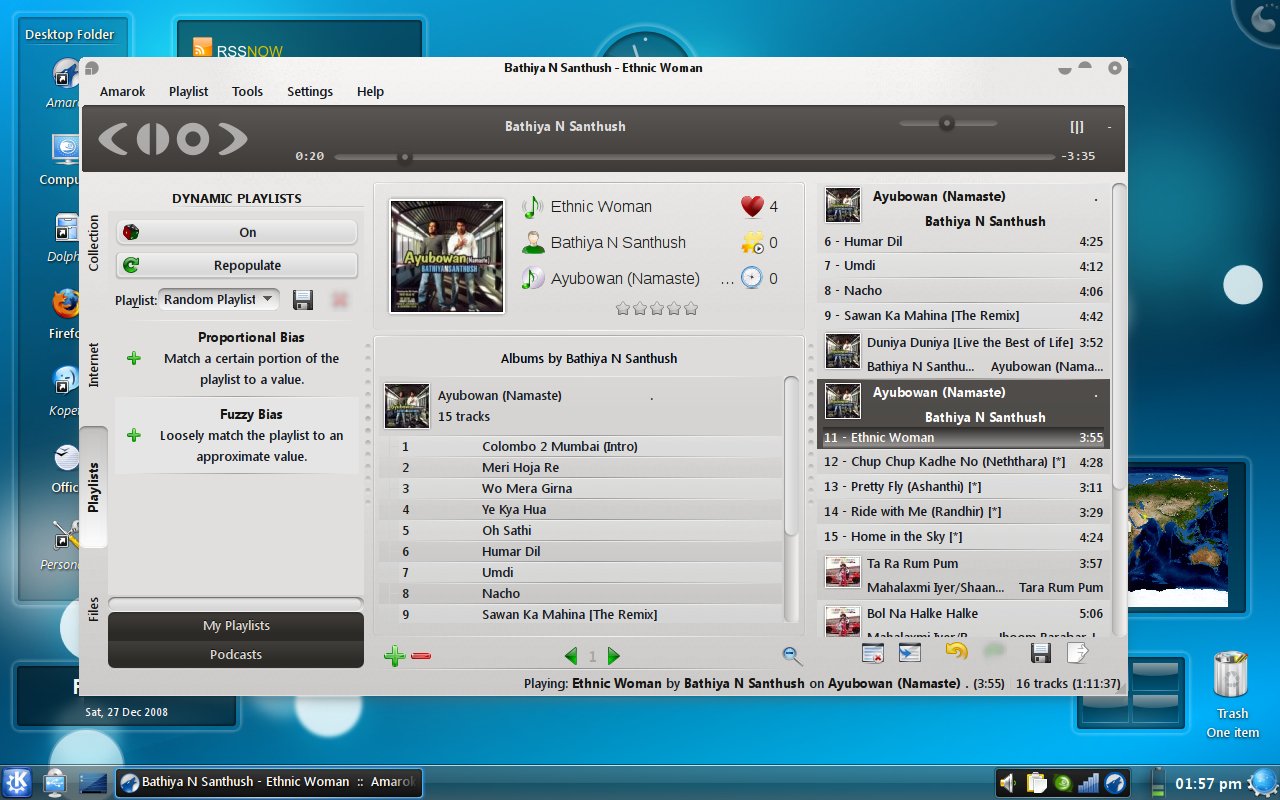This screenshot has width=1280, height=800.
Task: Switch to the Collection side tab
Action: 94,242
